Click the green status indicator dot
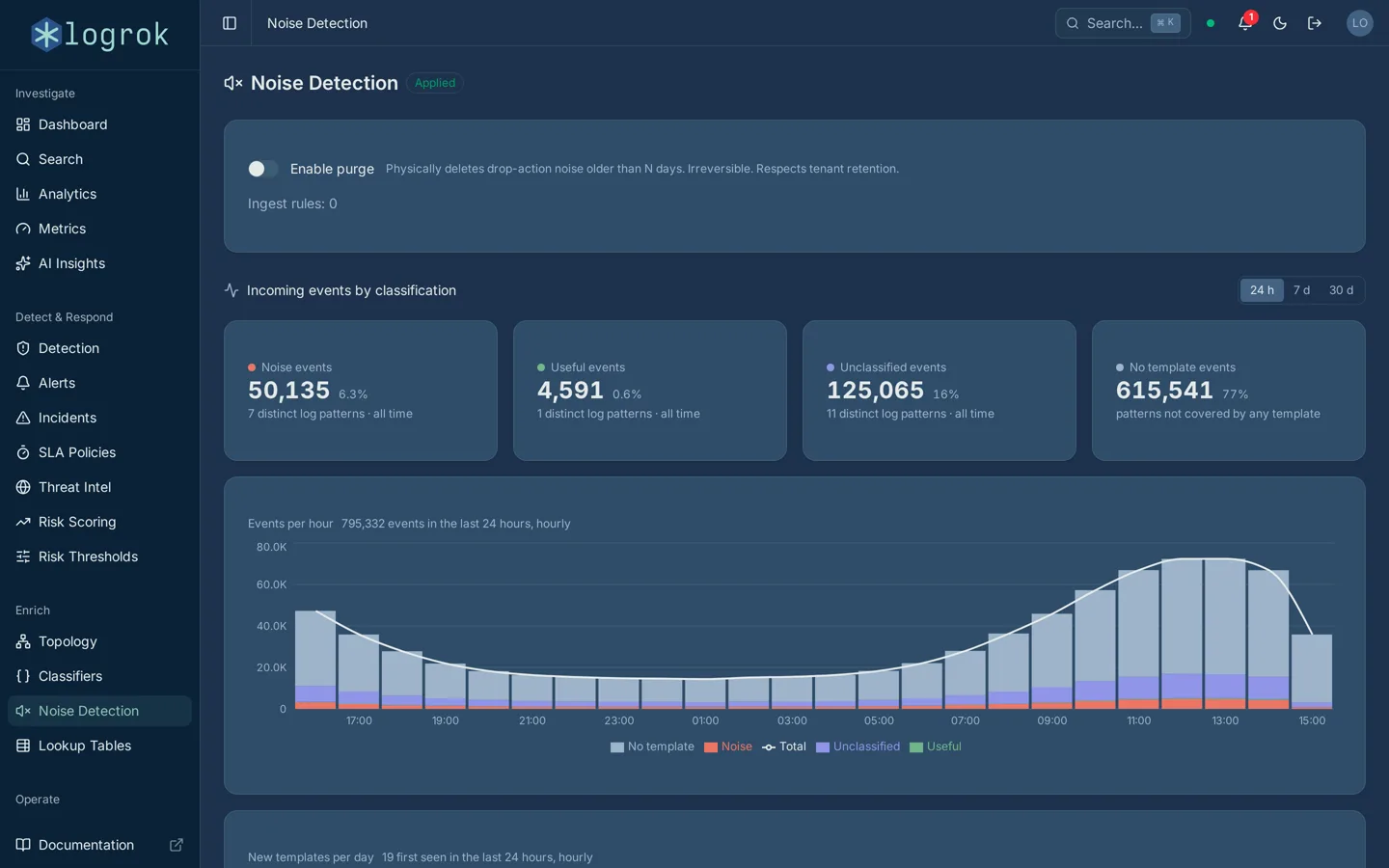1389x868 pixels. point(1211,23)
